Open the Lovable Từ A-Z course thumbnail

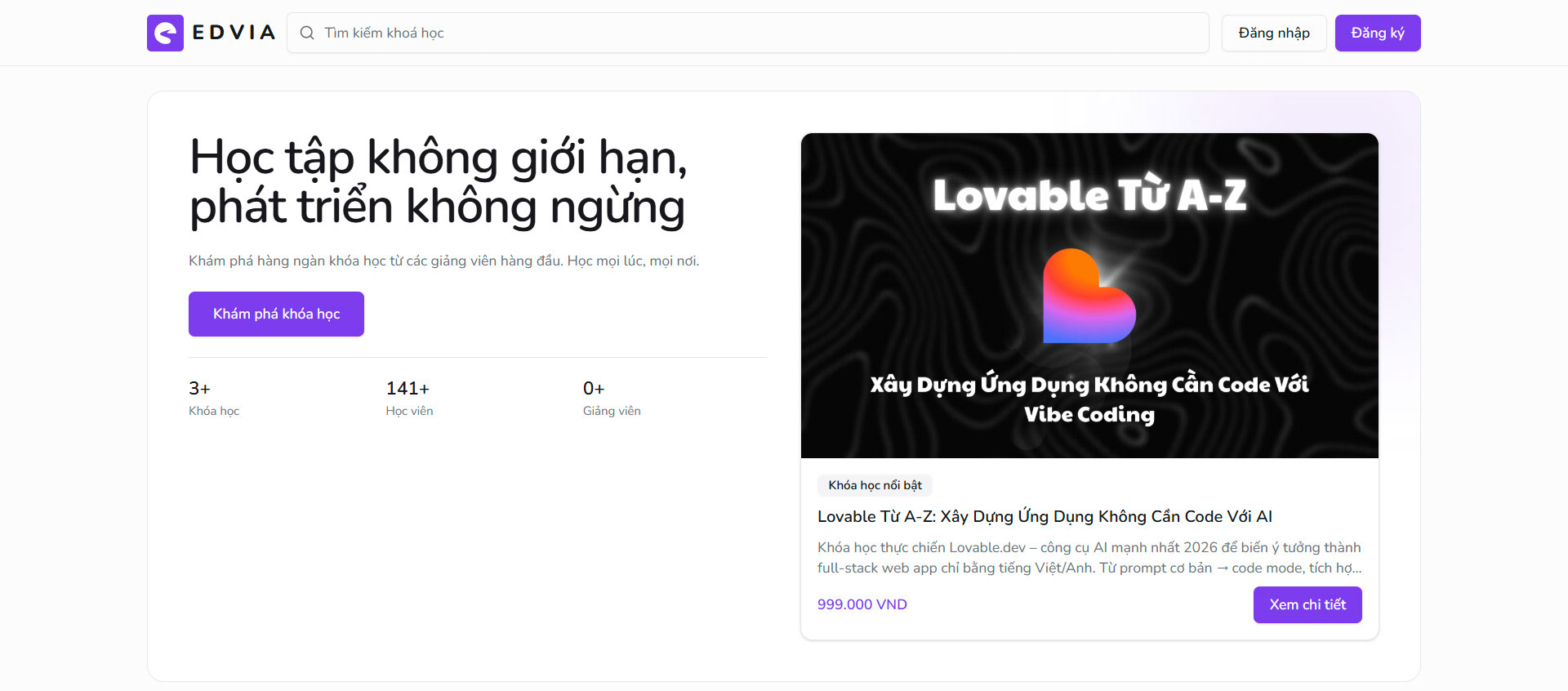(x=1089, y=296)
